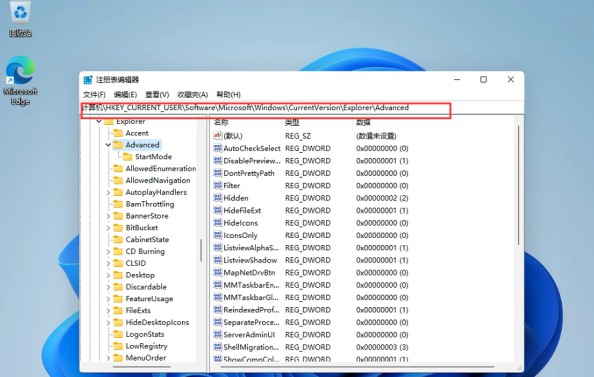Select the Discardable tree key
594x377 pixels.
146,287
